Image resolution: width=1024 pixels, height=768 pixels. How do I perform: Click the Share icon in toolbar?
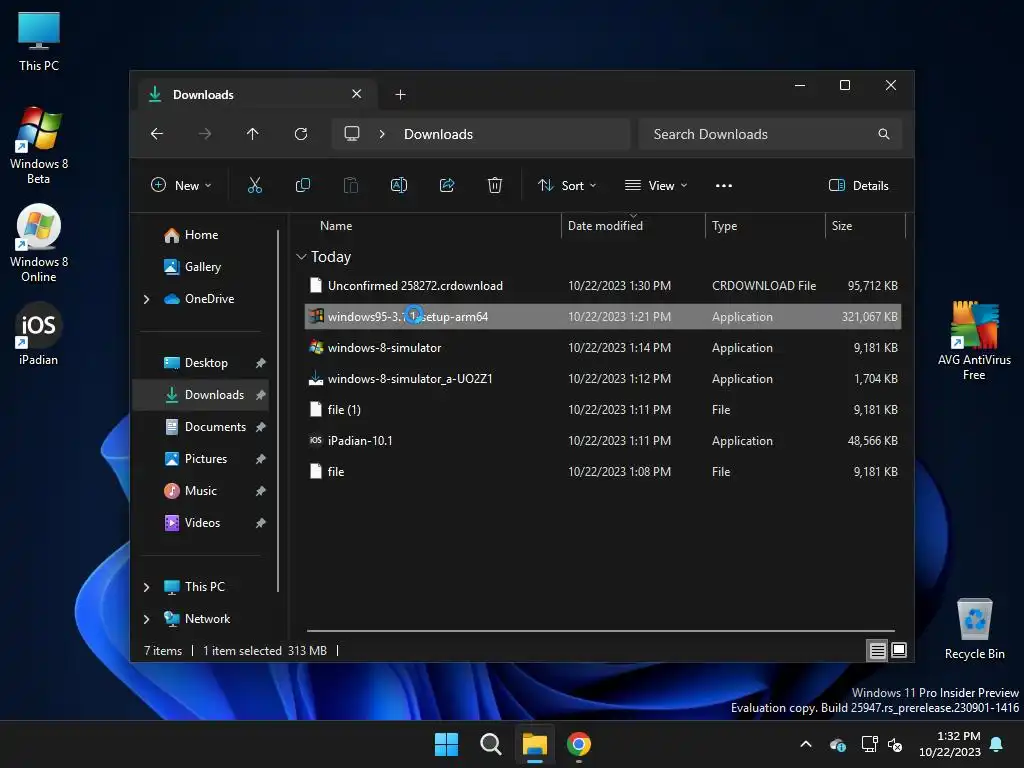click(447, 185)
